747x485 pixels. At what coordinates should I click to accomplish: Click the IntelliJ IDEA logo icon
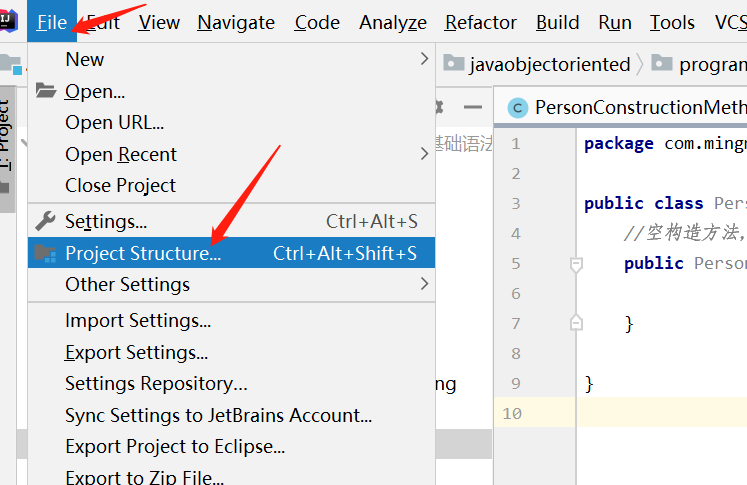(x=10, y=21)
